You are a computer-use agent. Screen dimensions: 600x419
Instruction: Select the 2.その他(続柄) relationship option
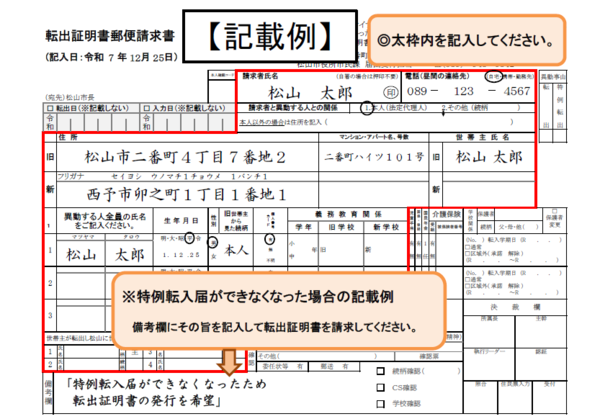click(481, 108)
